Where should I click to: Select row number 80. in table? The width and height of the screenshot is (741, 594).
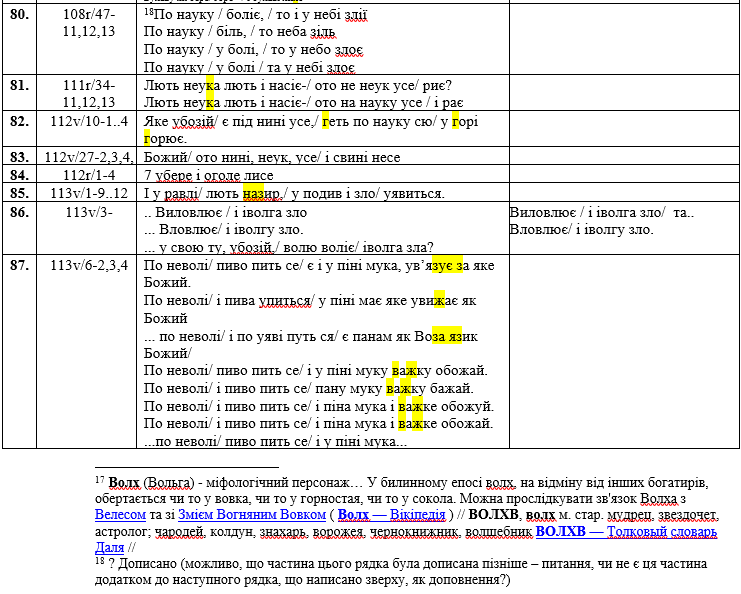(x=19, y=14)
